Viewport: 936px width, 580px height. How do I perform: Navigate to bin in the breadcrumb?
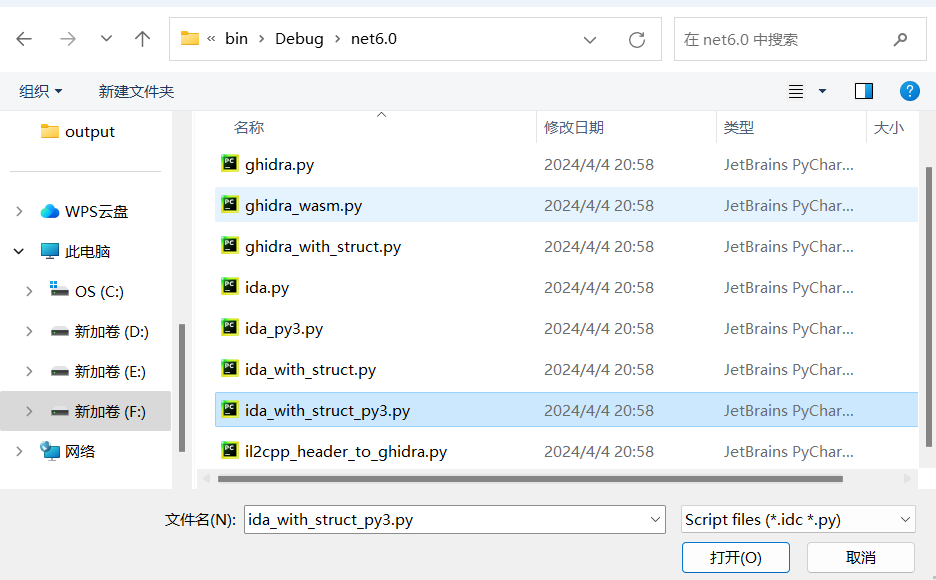(236, 39)
